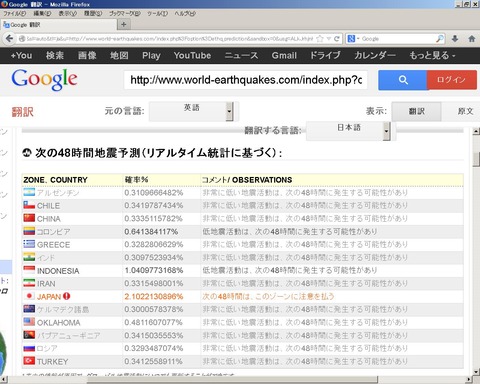Viewport: 480px width, 384px height.
Task: Click the Chile flag icon
Action: (x=29, y=205)
